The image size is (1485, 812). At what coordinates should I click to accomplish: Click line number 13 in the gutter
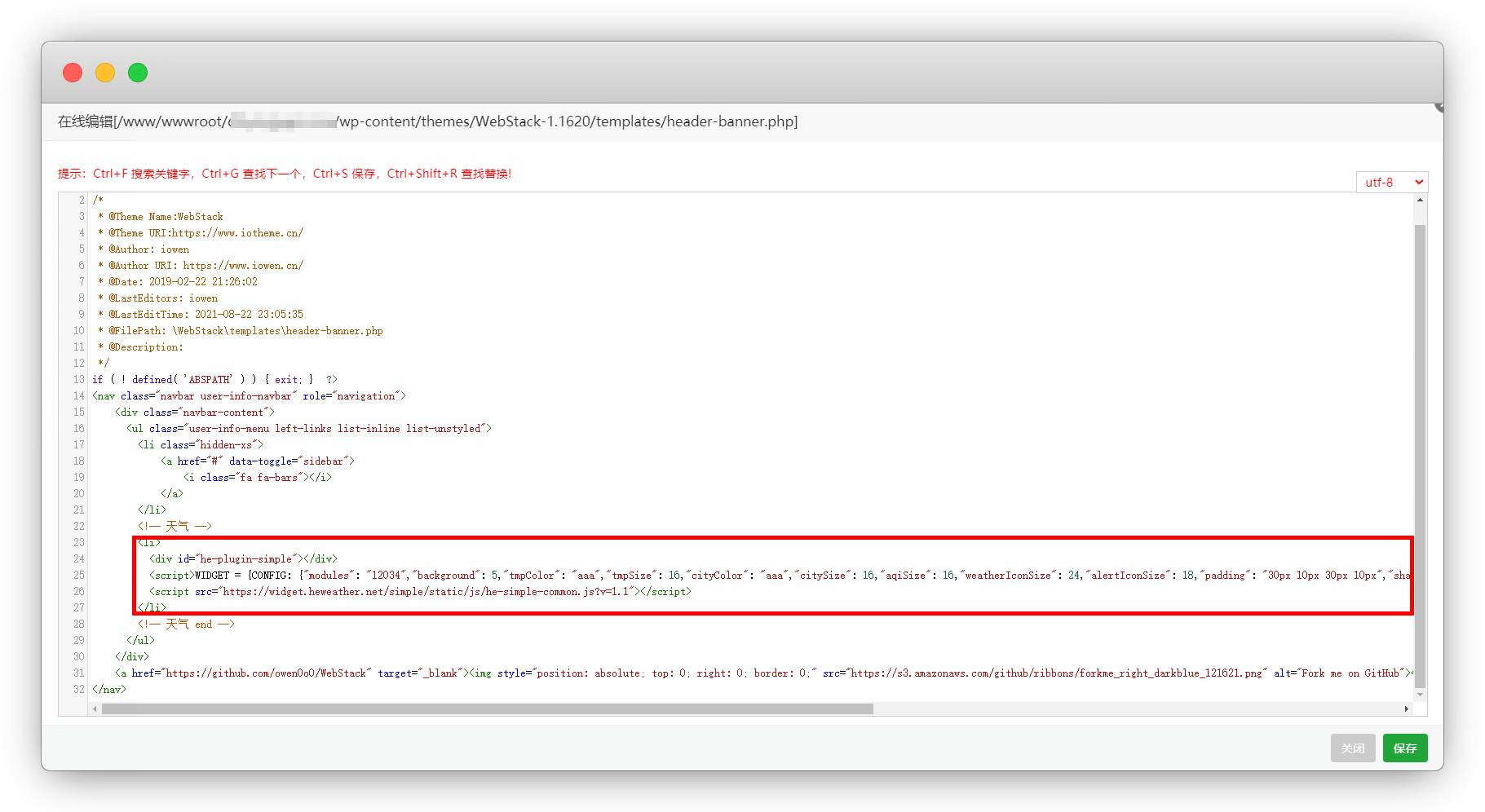tap(78, 380)
